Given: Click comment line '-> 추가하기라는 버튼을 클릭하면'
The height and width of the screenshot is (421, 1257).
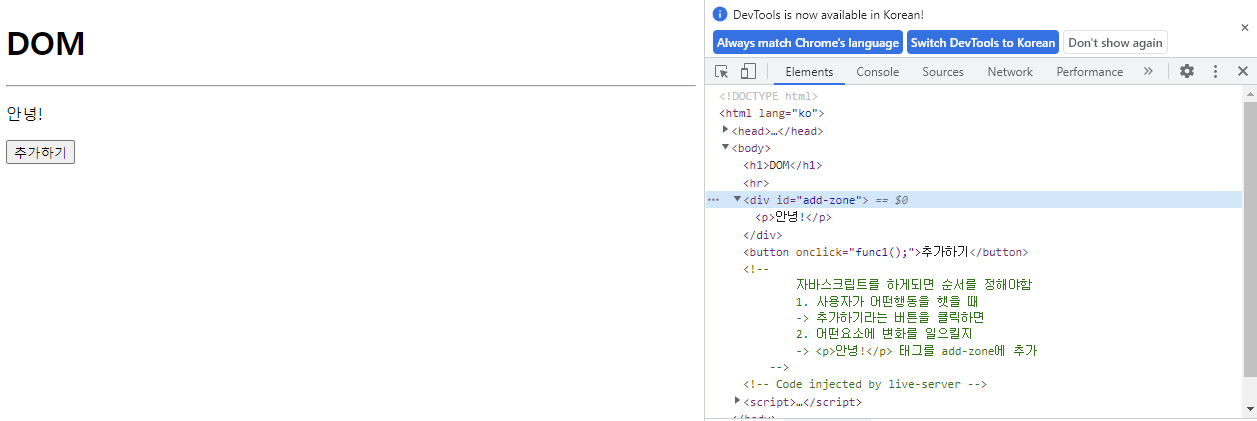Looking at the screenshot, I should coord(890,318).
